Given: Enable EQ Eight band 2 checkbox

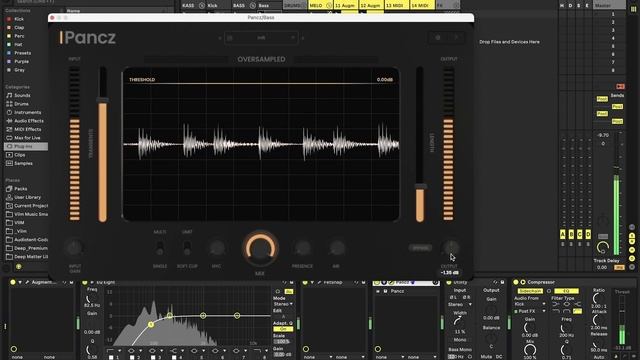Looking at the screenshot, I should pos(132,357).
